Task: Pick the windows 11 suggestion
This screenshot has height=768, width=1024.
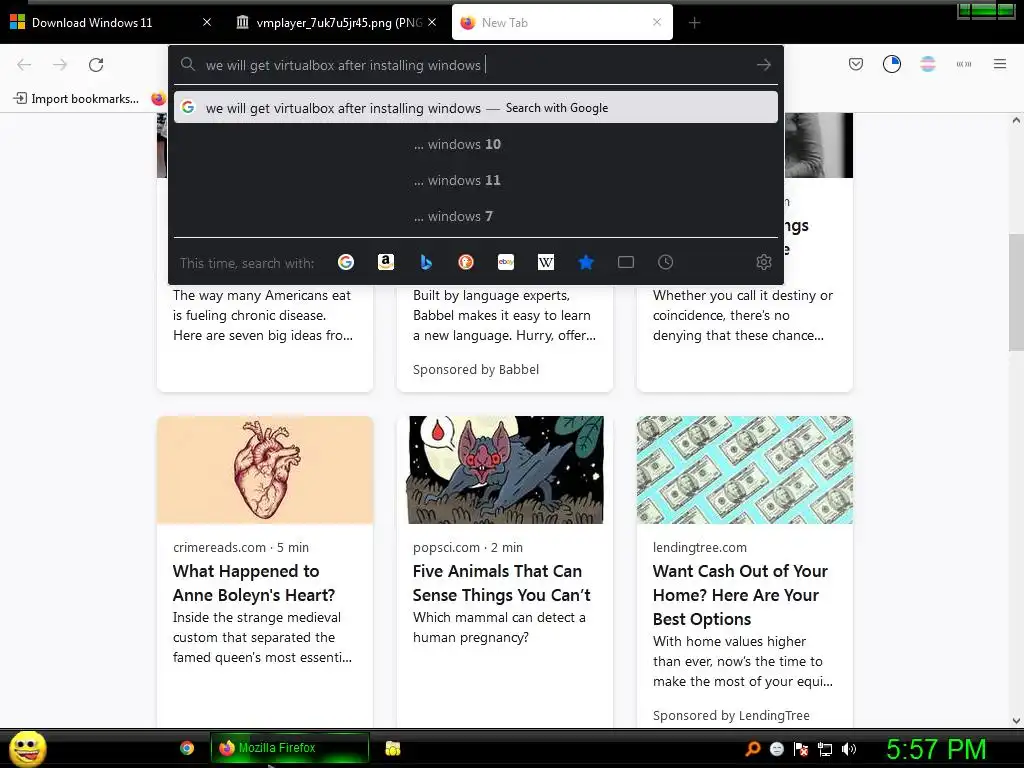Action: pos(475,180)
